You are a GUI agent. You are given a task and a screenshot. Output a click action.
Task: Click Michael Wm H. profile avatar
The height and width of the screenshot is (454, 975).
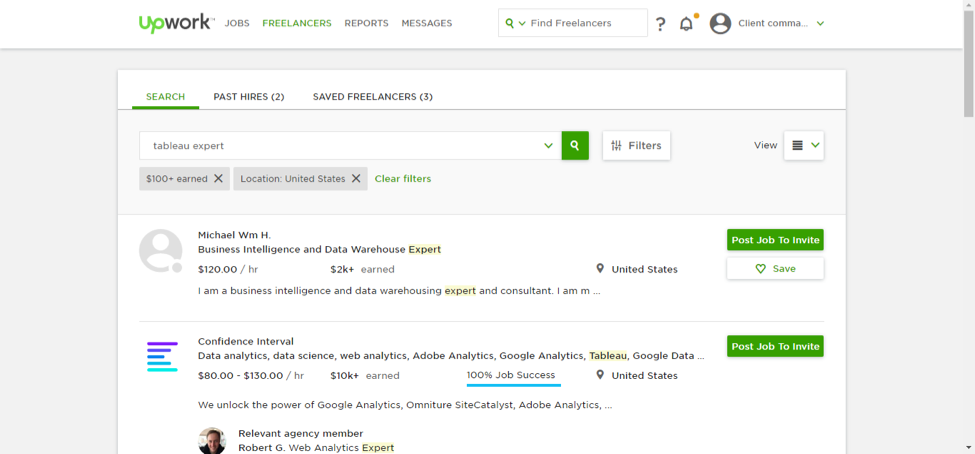[160, 251]
